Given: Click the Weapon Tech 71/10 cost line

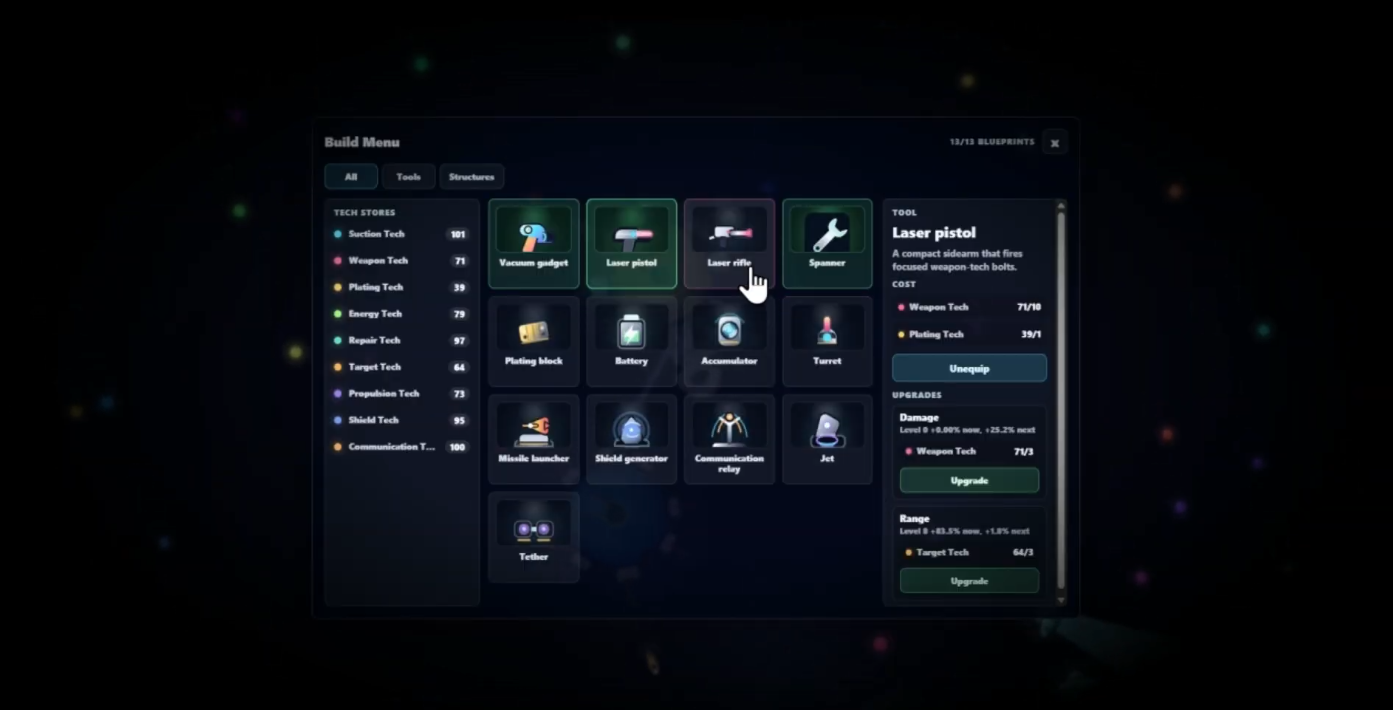Looking at the screenshot, I should coord(969,307).
